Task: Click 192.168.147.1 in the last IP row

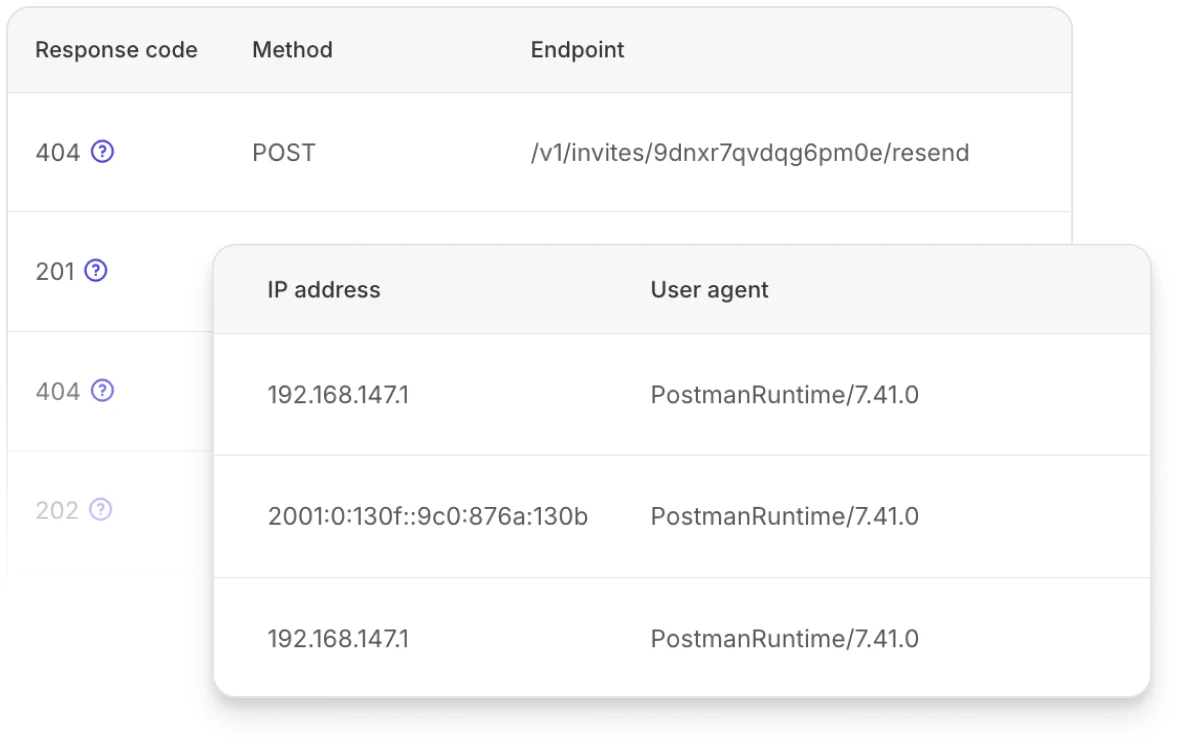Action: coord(338,639)
